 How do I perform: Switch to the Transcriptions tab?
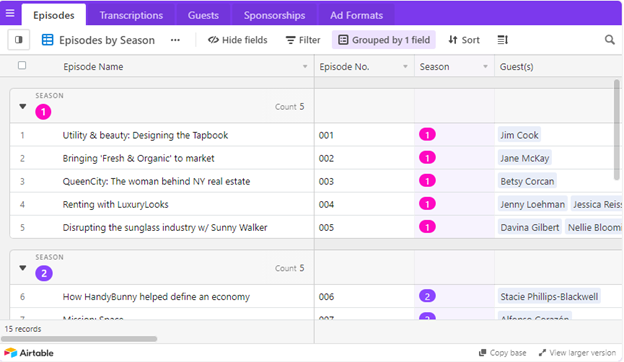click(x=131, y=15)
